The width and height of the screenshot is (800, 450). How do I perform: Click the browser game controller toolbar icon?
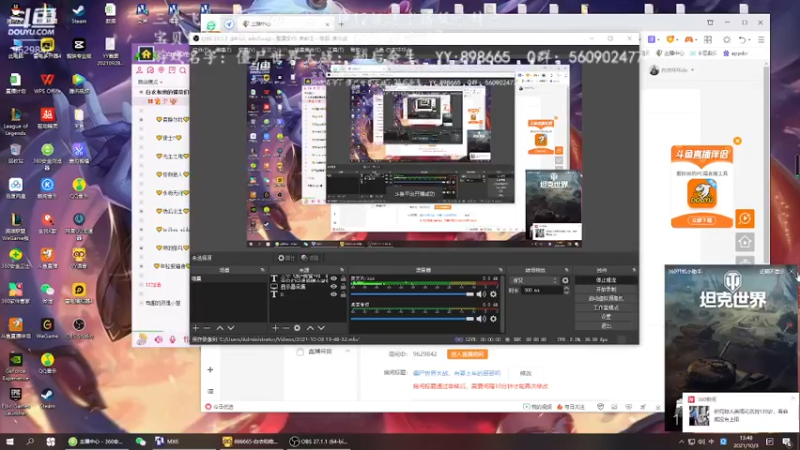pos(689,39)
